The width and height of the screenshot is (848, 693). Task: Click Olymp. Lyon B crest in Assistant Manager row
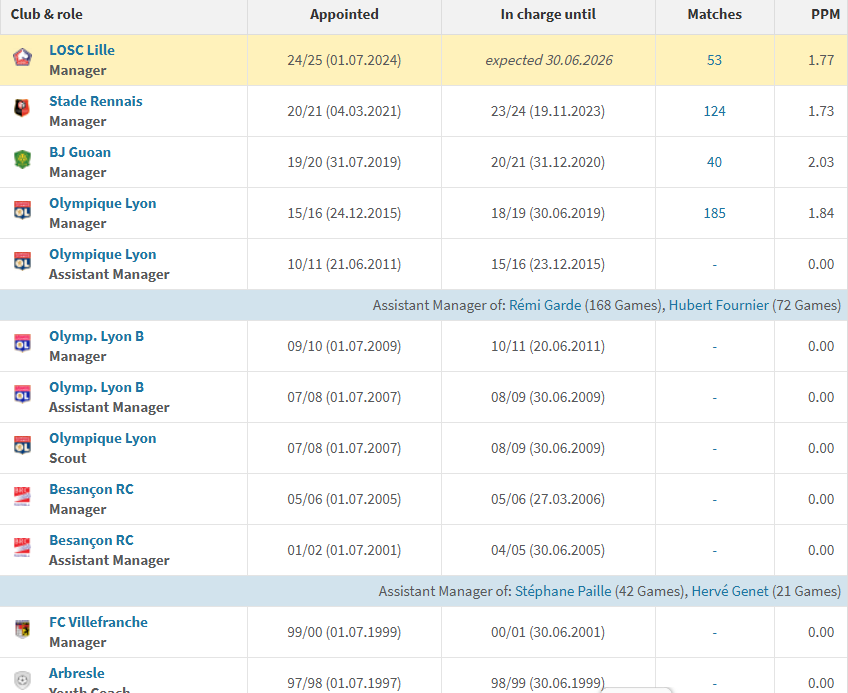[22, 394]
